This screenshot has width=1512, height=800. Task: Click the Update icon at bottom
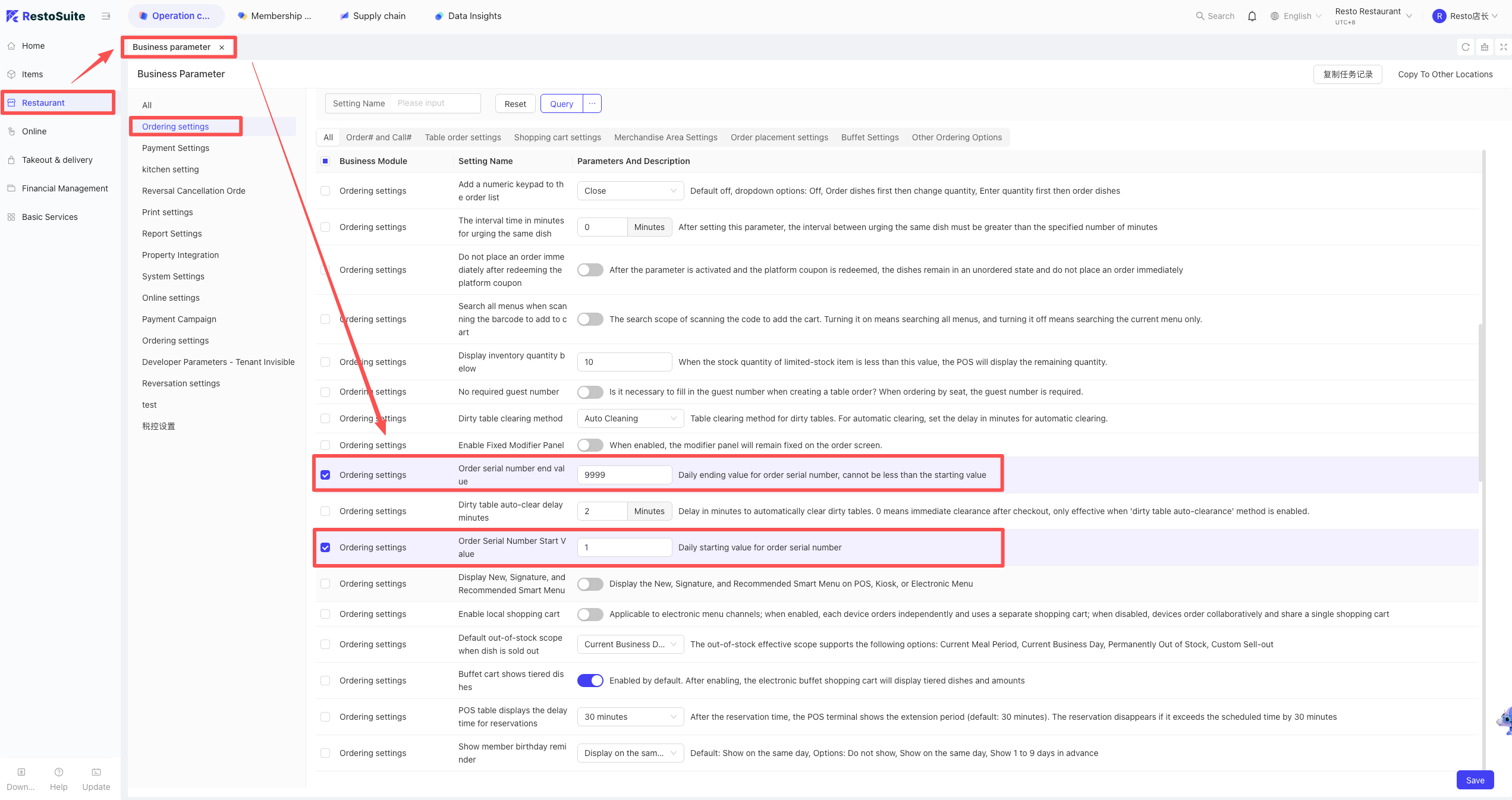(96, 772)
